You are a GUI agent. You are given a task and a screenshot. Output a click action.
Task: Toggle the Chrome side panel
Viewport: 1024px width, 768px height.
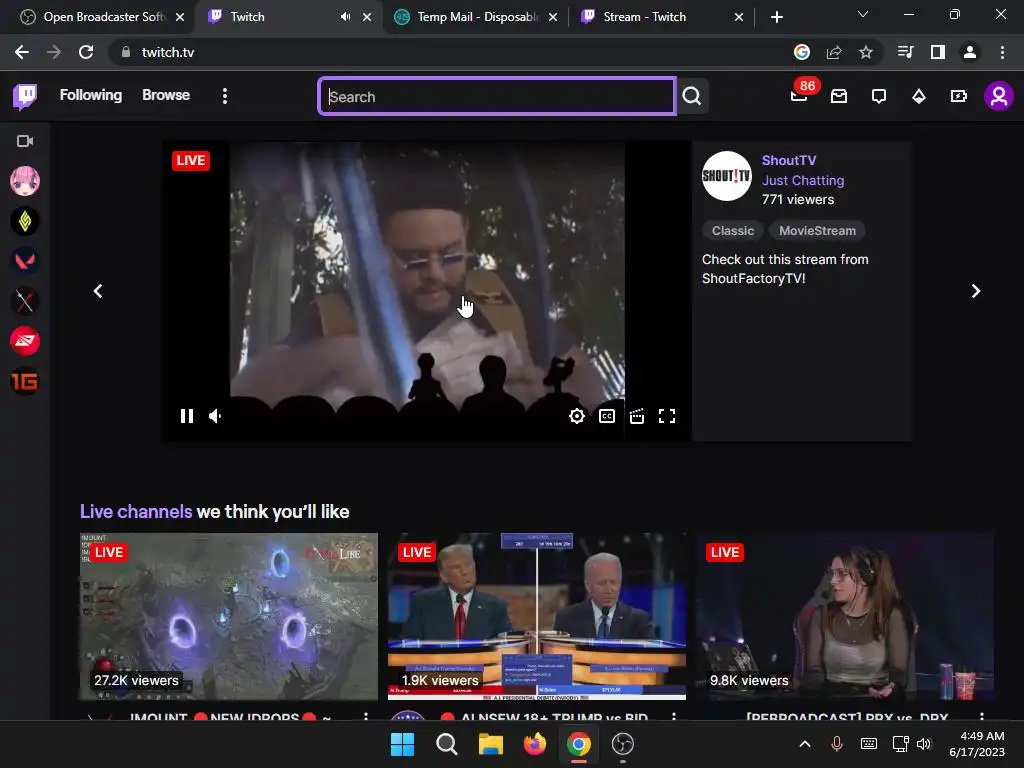pyautogui.click(x=938, y=52)
